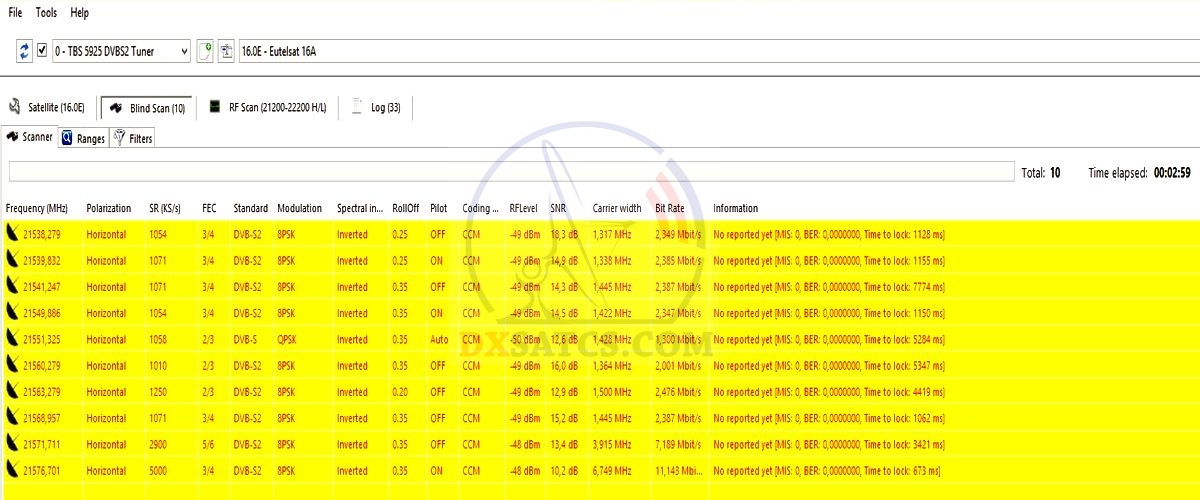
Task: Click the new document icon with green plus
Action: (205, 51)
